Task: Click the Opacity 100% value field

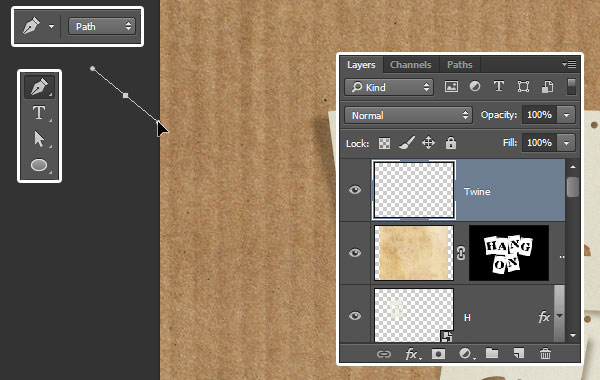Action: [540, 115]
